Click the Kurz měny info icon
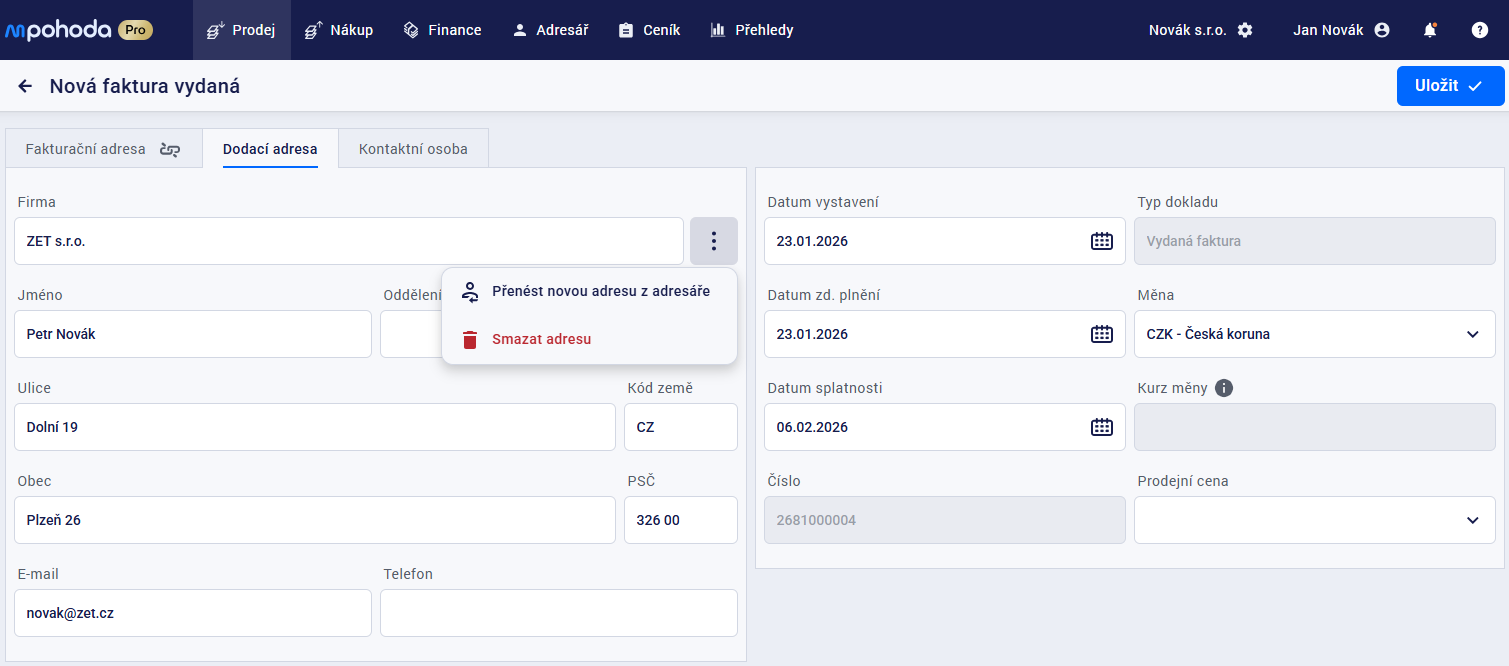Screen dimensions: 1509x666 click(x=1224, y=388)
